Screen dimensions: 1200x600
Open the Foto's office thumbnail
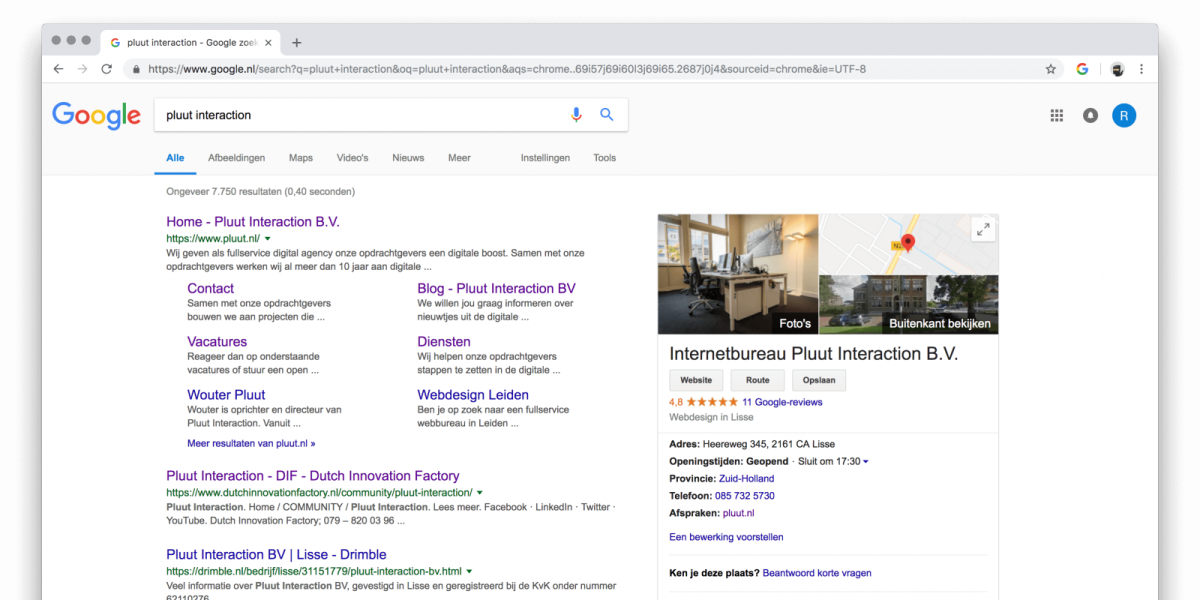[738, 274]
